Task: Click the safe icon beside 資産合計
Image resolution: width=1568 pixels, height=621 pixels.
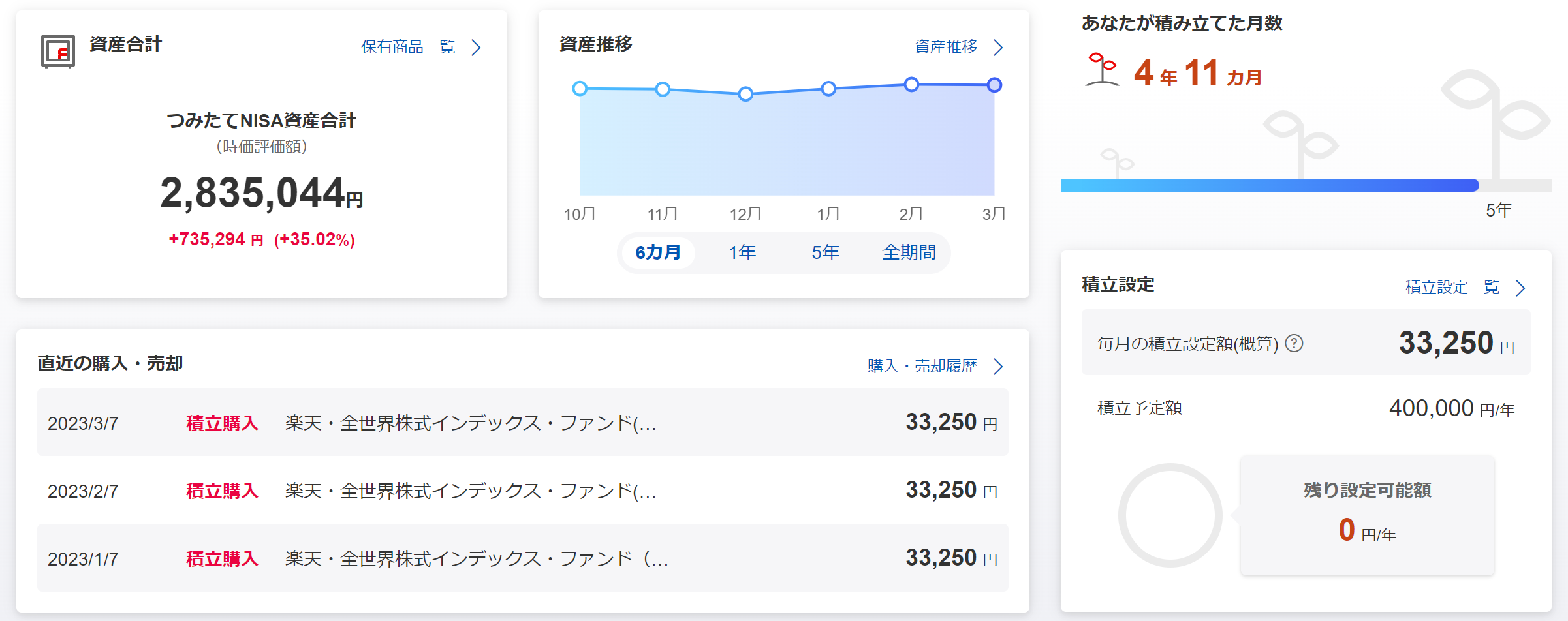Action: pyautogui.click(x=58, y=52)
